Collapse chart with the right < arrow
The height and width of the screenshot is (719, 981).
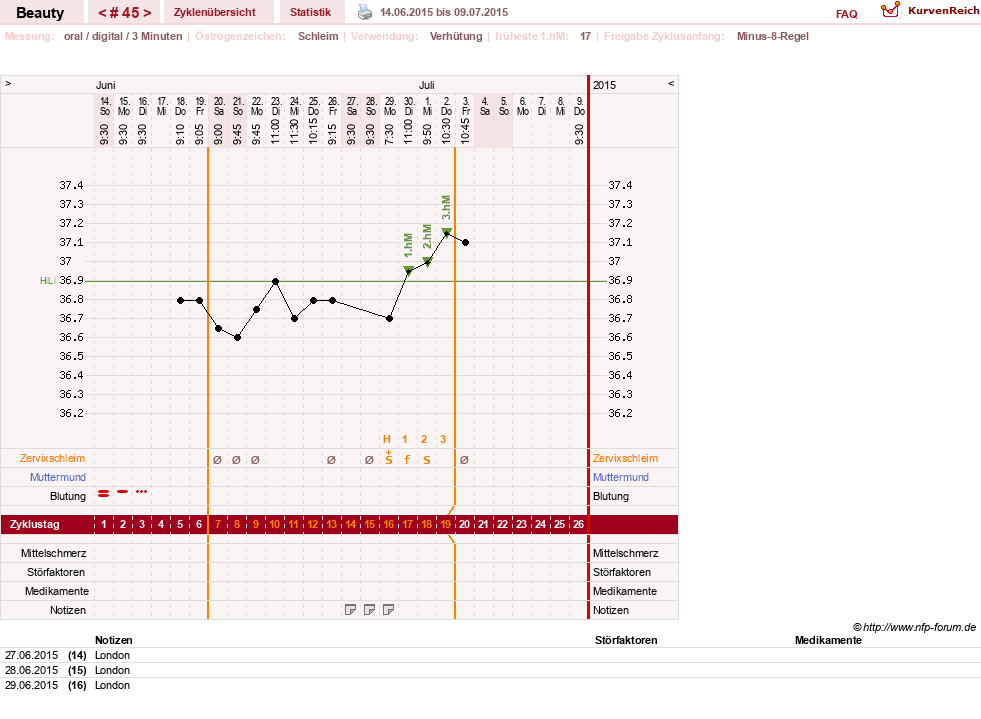coord(671,83)
